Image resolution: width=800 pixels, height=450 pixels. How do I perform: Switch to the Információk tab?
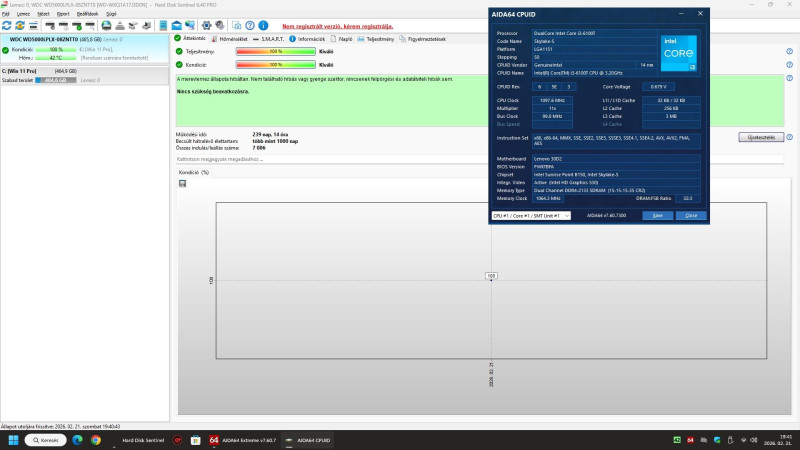click(307, 39)
